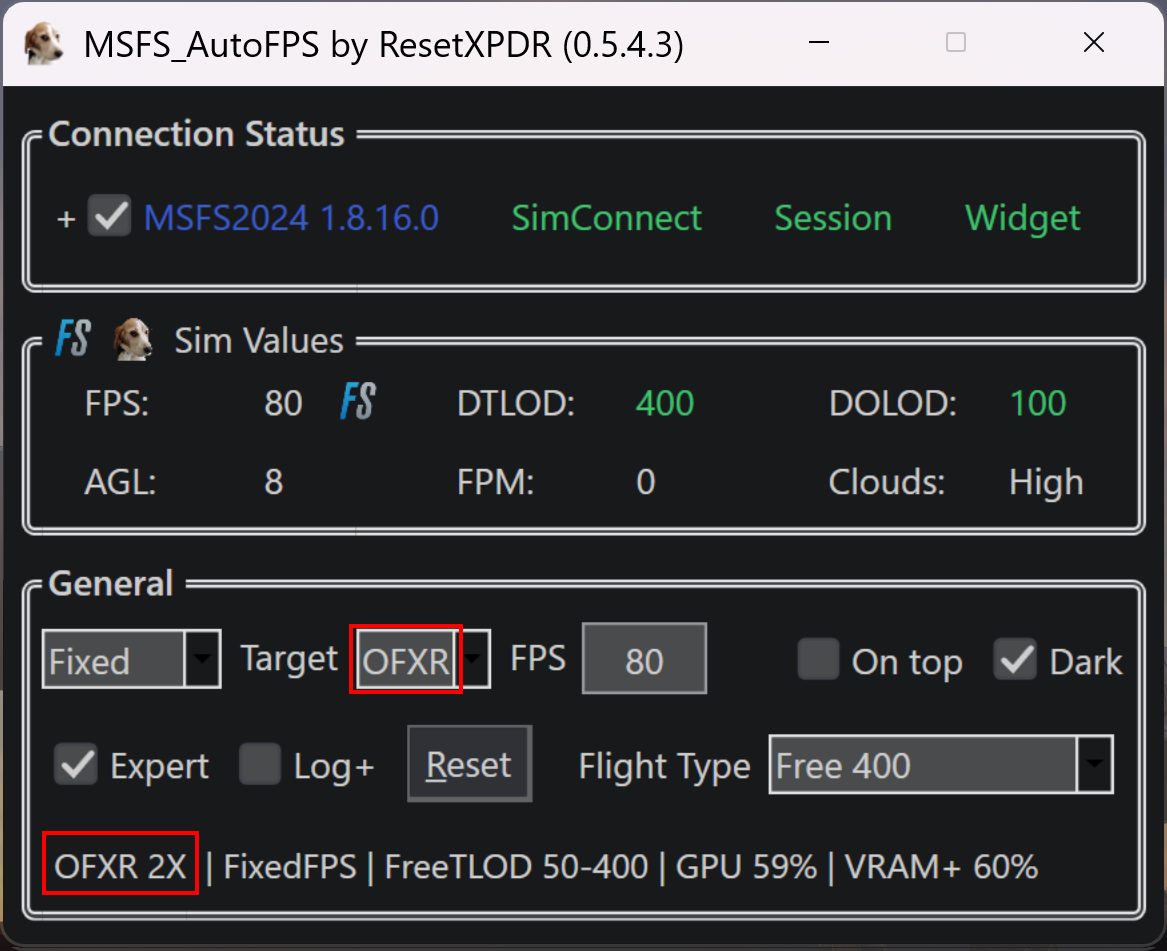Click the FS icon next to FPS value
This screenshot has height=951, width=1167.
(x=358, y=401)
